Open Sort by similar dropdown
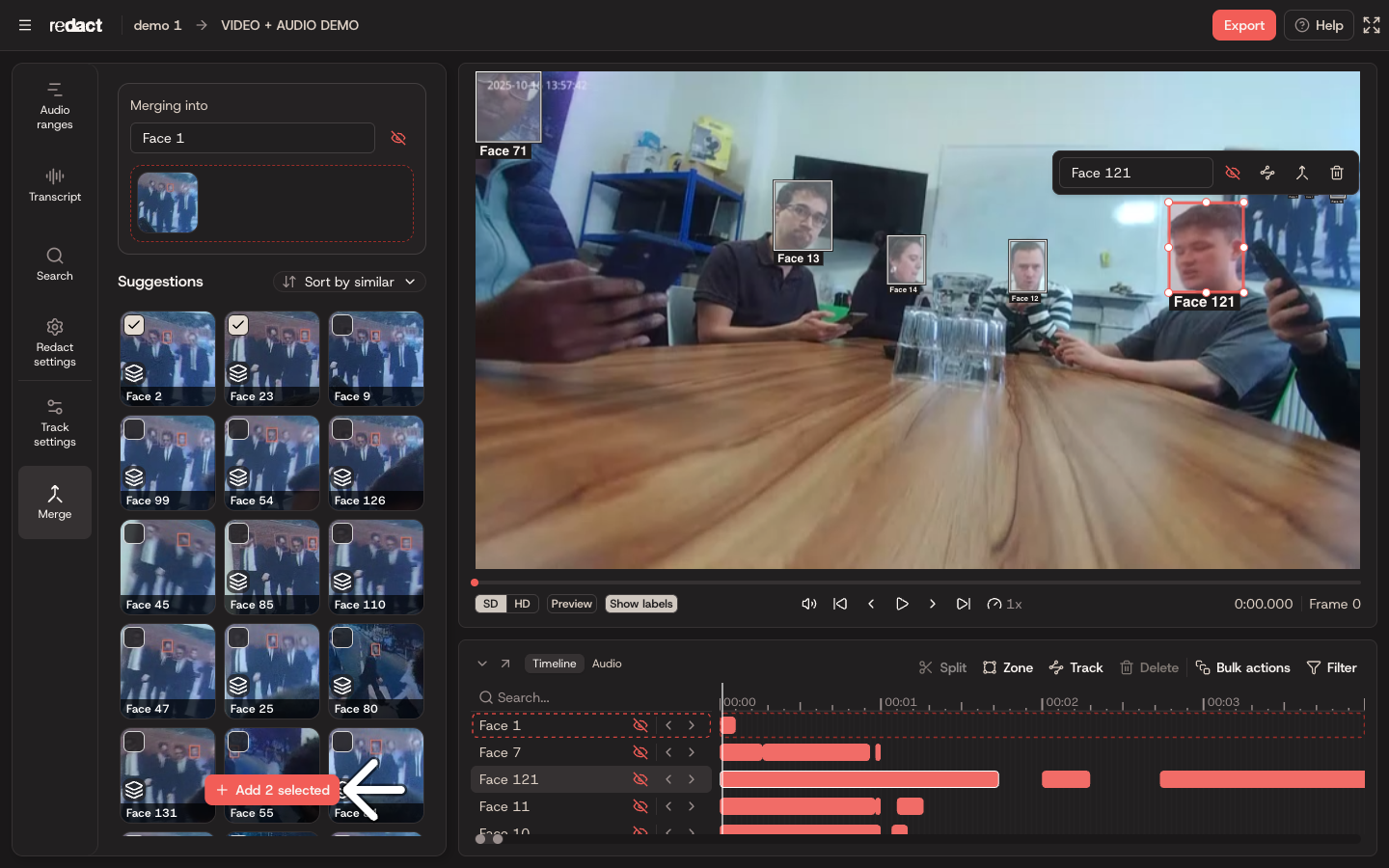Screen dimensions: 1389x868 tap(349, 282)
